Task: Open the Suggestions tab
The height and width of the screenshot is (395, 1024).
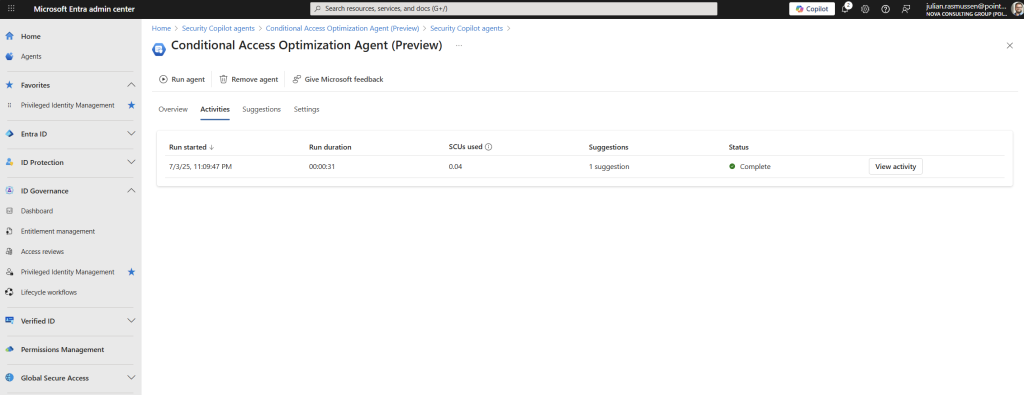Action: coord(261,109)
